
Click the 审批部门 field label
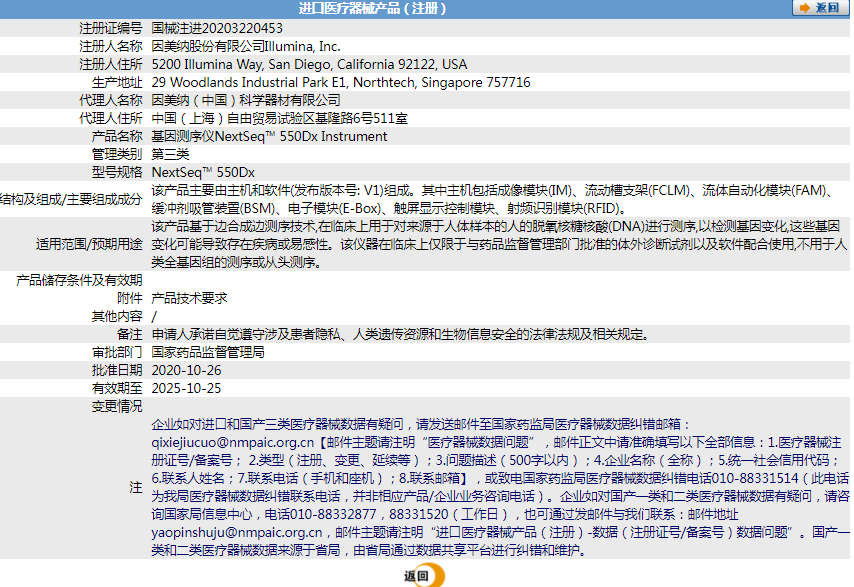click(117, 352)
